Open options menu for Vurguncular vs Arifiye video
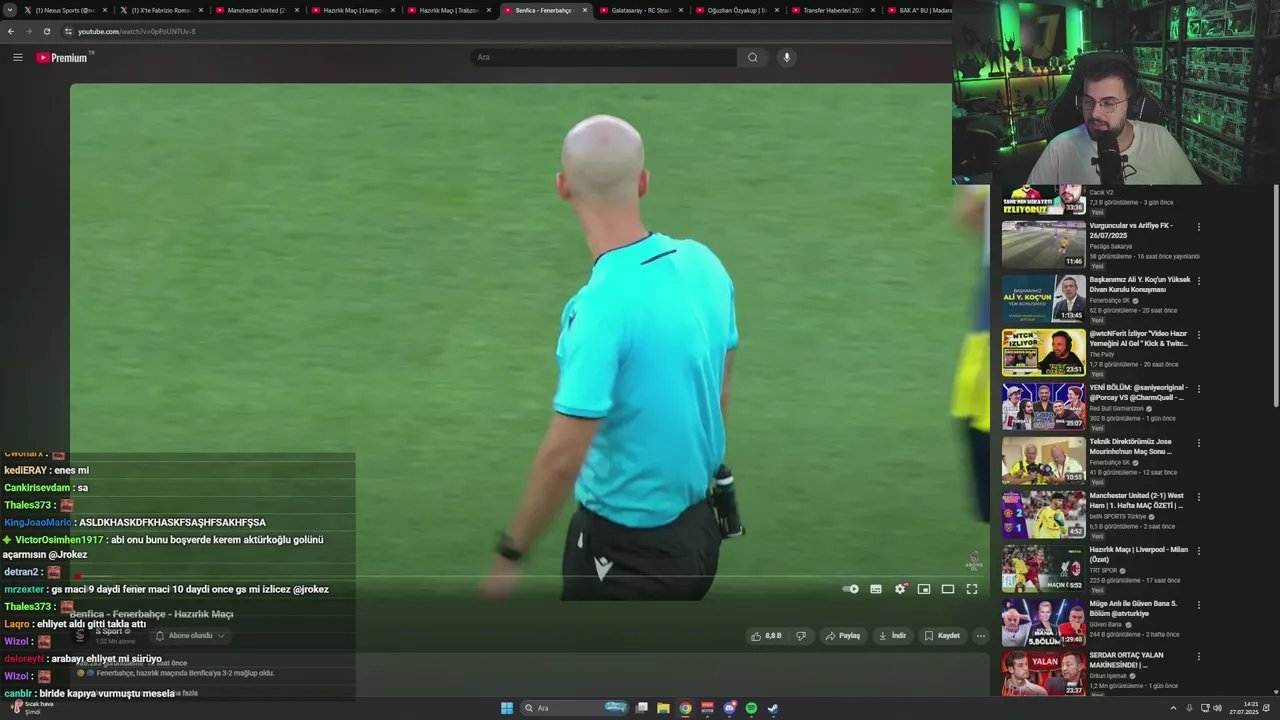Screen dimensions: 1280x720 (1198, 227)
